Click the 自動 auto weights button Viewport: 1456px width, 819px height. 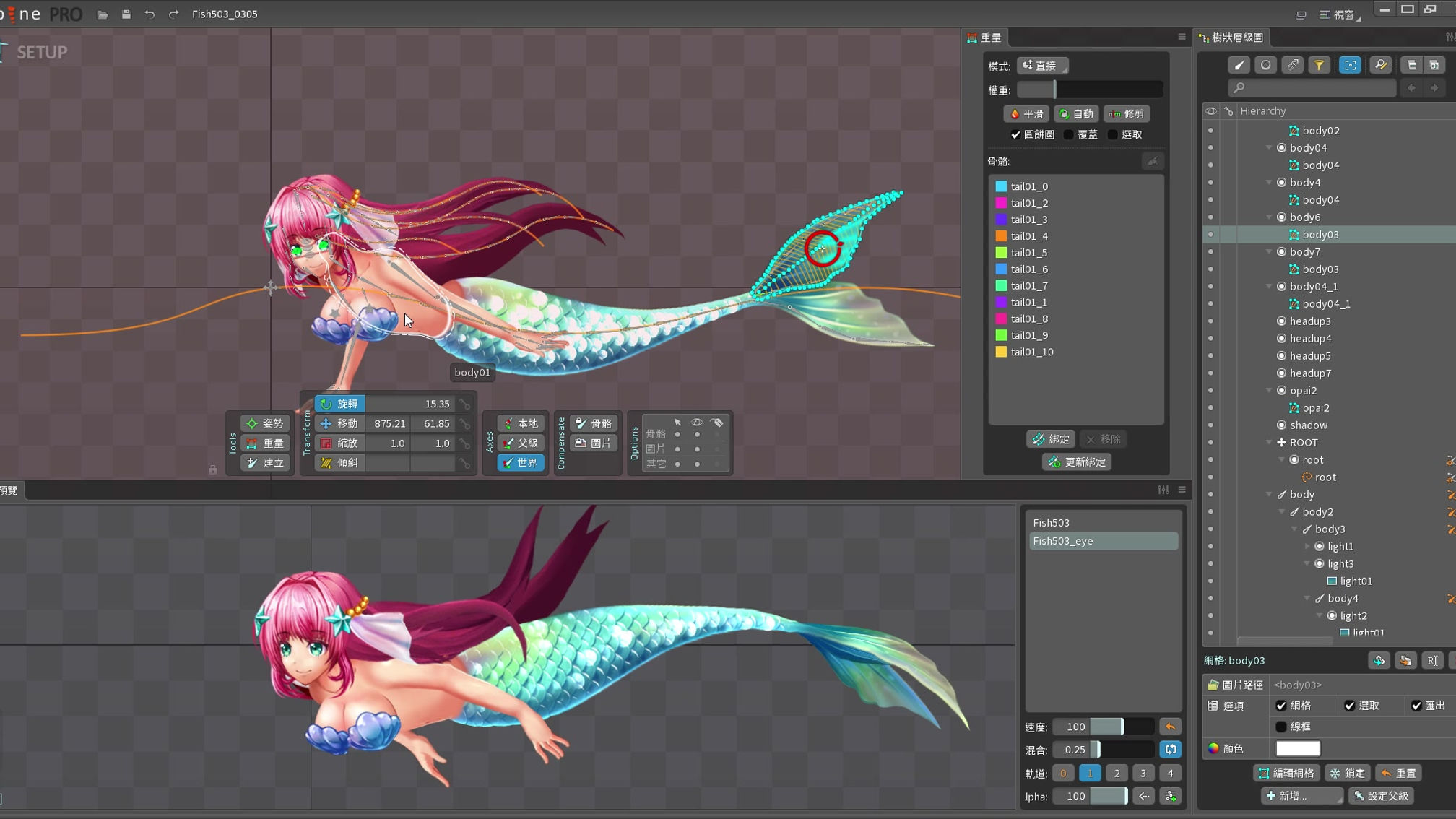(1076, 114)
